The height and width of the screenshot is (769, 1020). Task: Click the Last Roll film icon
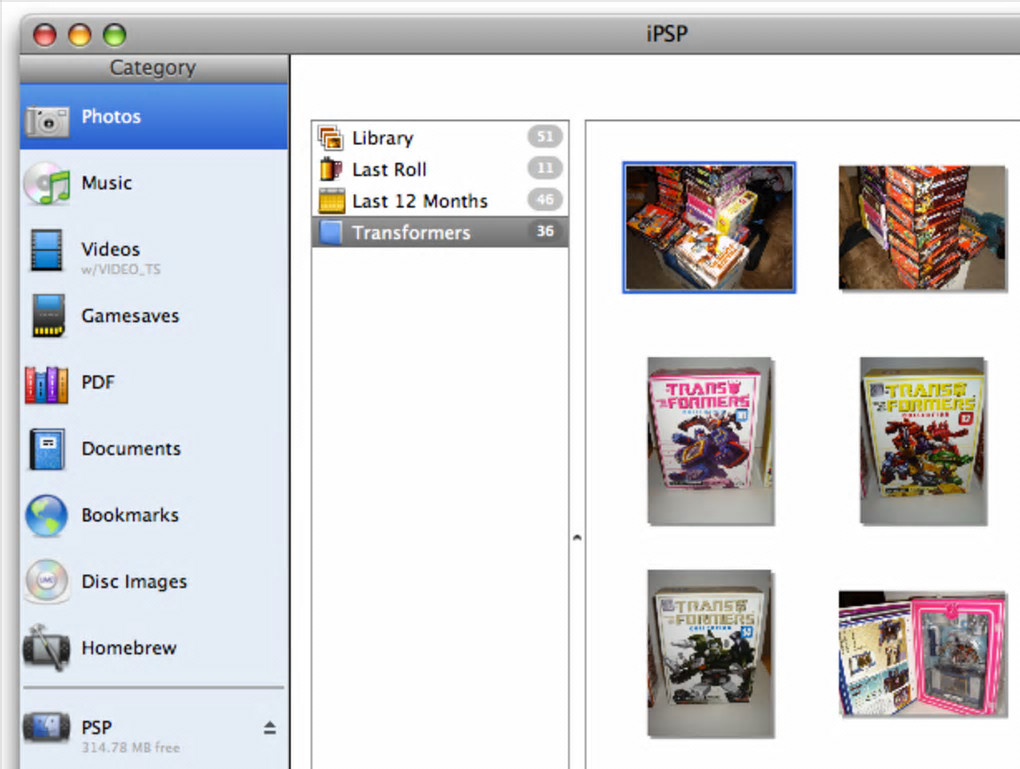(330, 169)
